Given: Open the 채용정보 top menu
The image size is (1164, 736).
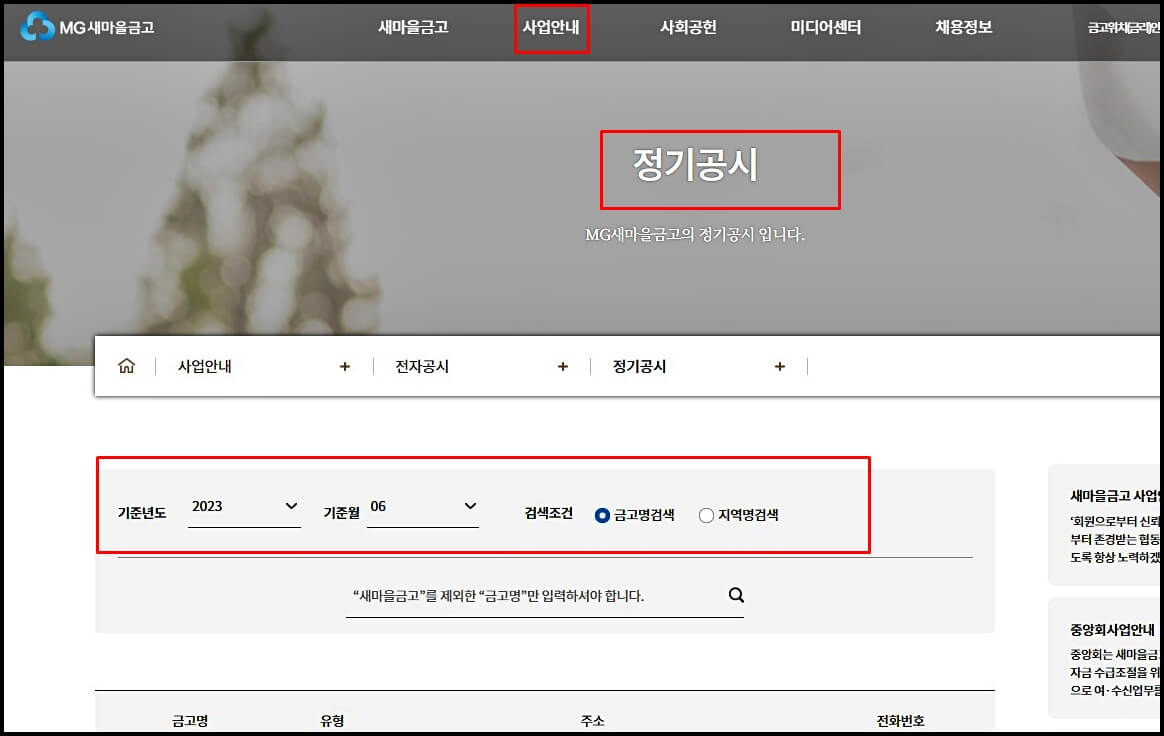Looking at the screenshot, I should point(964,27).
